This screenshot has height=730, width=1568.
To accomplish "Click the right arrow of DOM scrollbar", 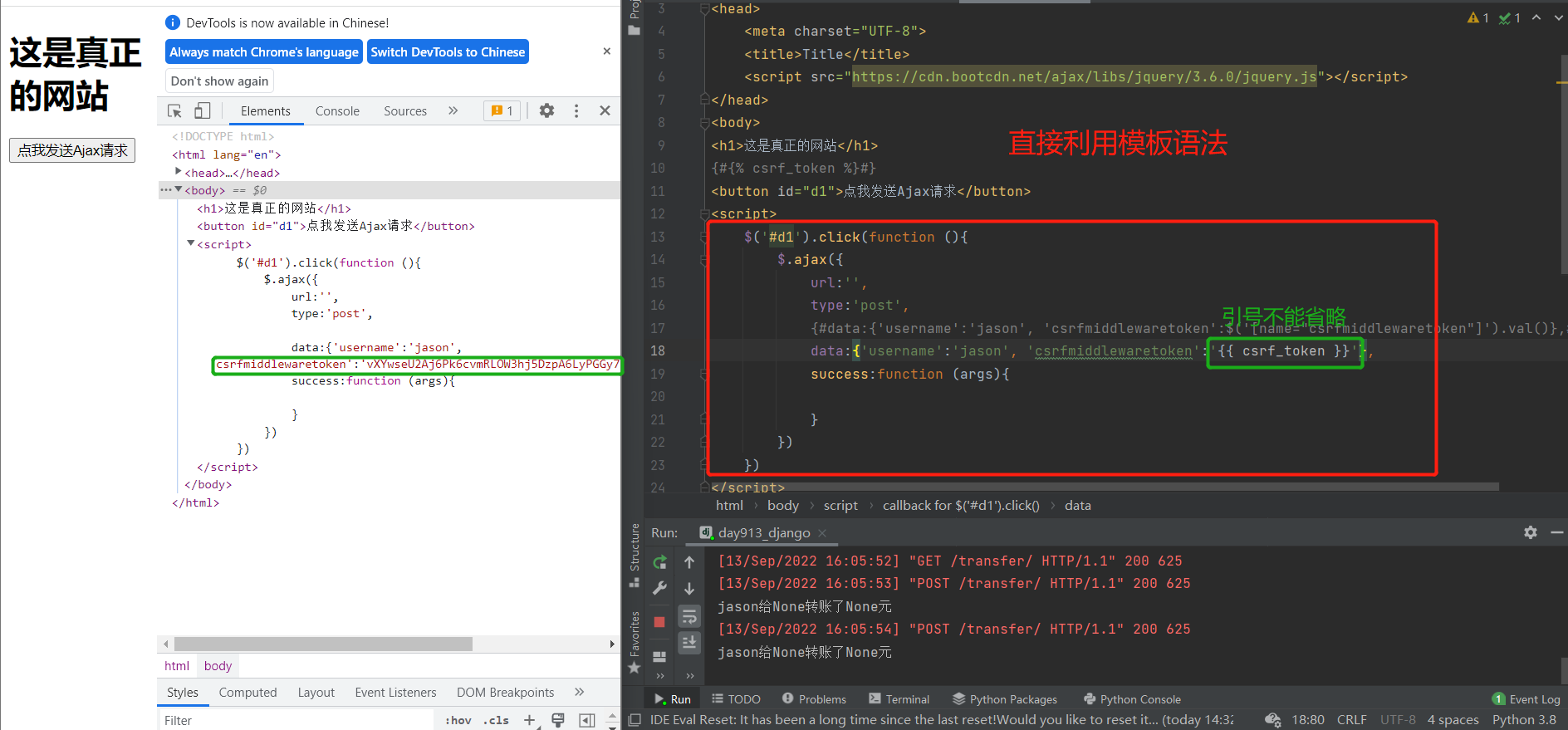I will pyautogui.click(x=612, y=644).
